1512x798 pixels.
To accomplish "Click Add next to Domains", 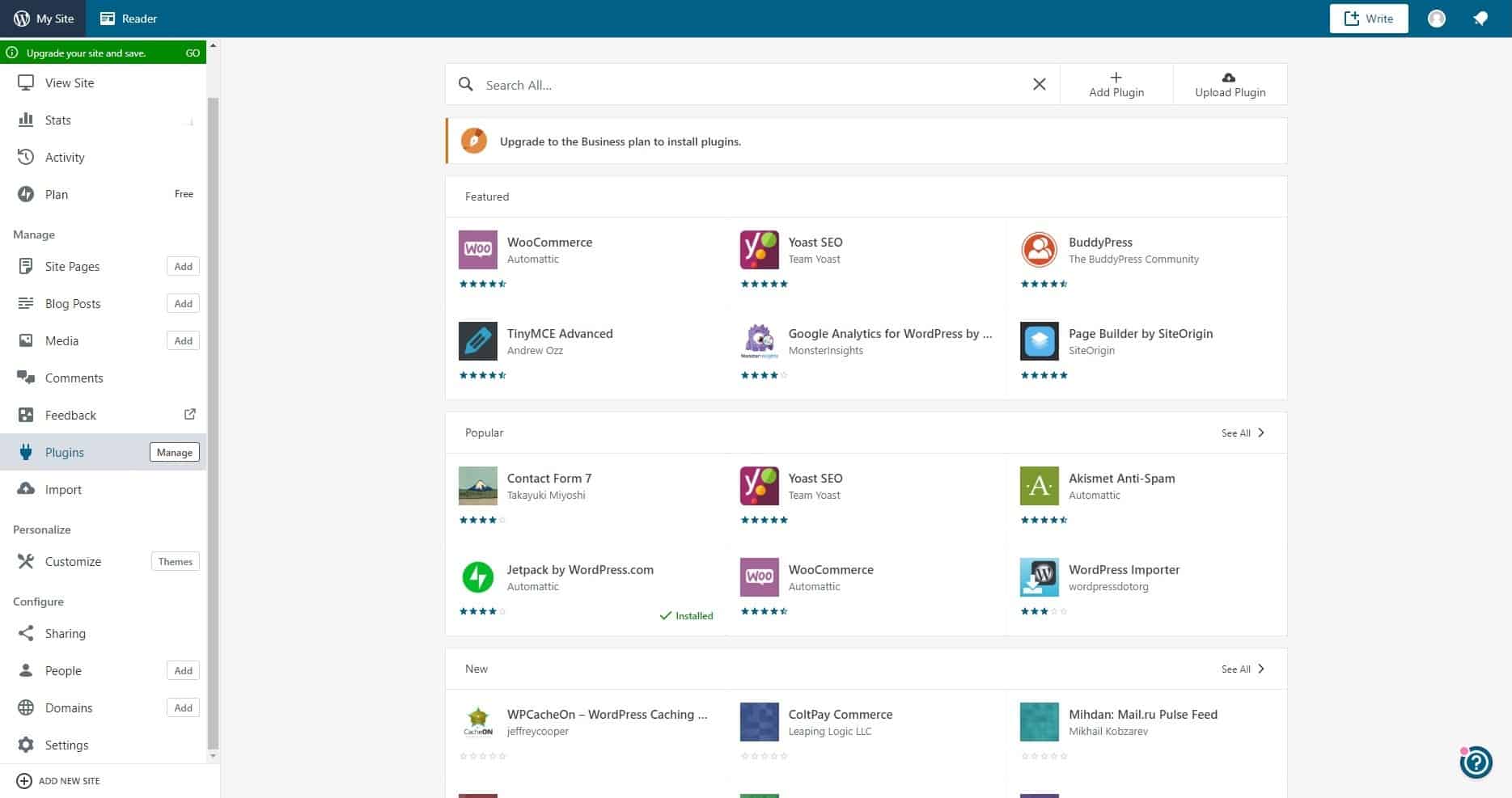I will click(184, 708).
